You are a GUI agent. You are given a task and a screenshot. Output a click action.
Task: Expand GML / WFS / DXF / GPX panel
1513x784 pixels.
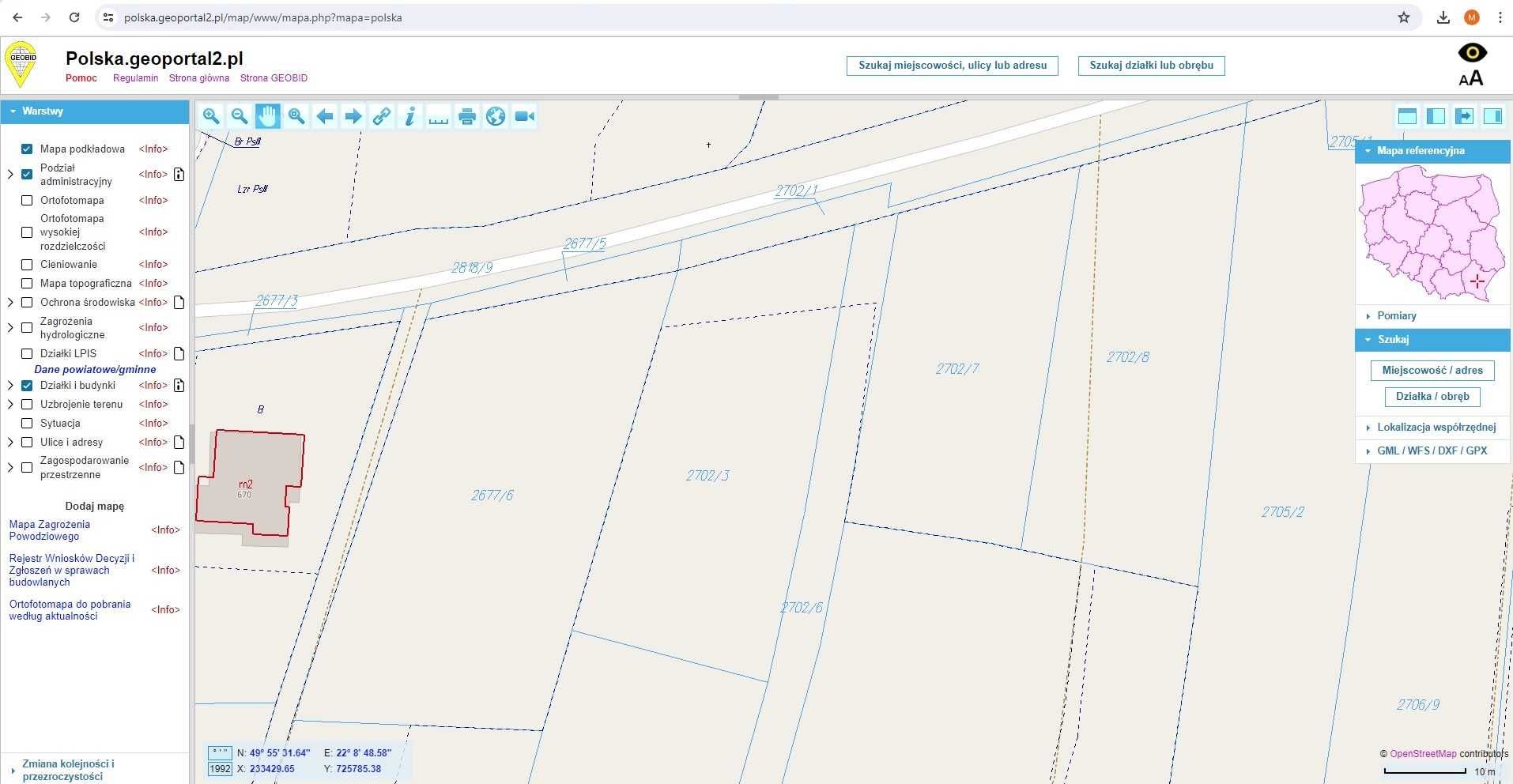click(x=1432, y=451)
